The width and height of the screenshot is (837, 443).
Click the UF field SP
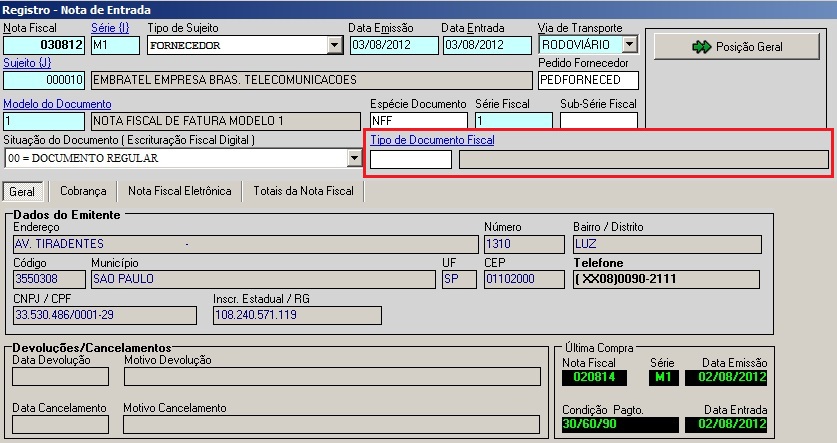459,279
